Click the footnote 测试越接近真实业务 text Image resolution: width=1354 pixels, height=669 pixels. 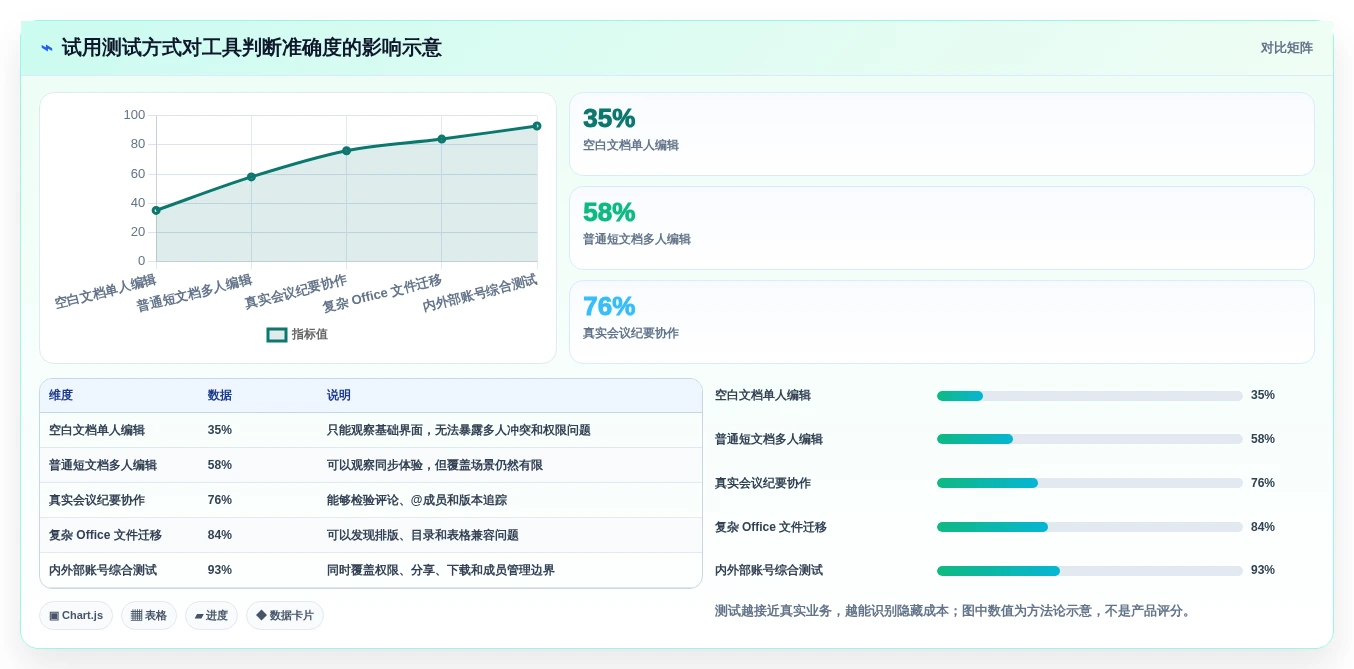(x=955, y=611)
